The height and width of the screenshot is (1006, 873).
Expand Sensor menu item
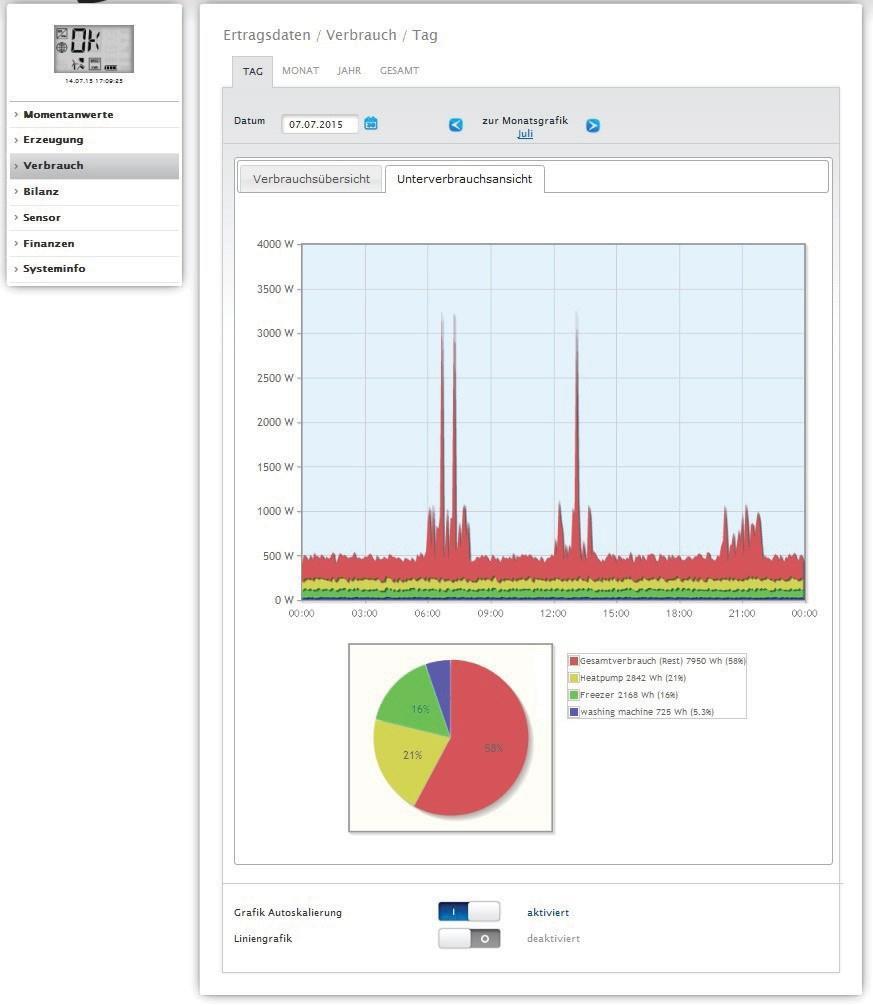pos(94,217)
